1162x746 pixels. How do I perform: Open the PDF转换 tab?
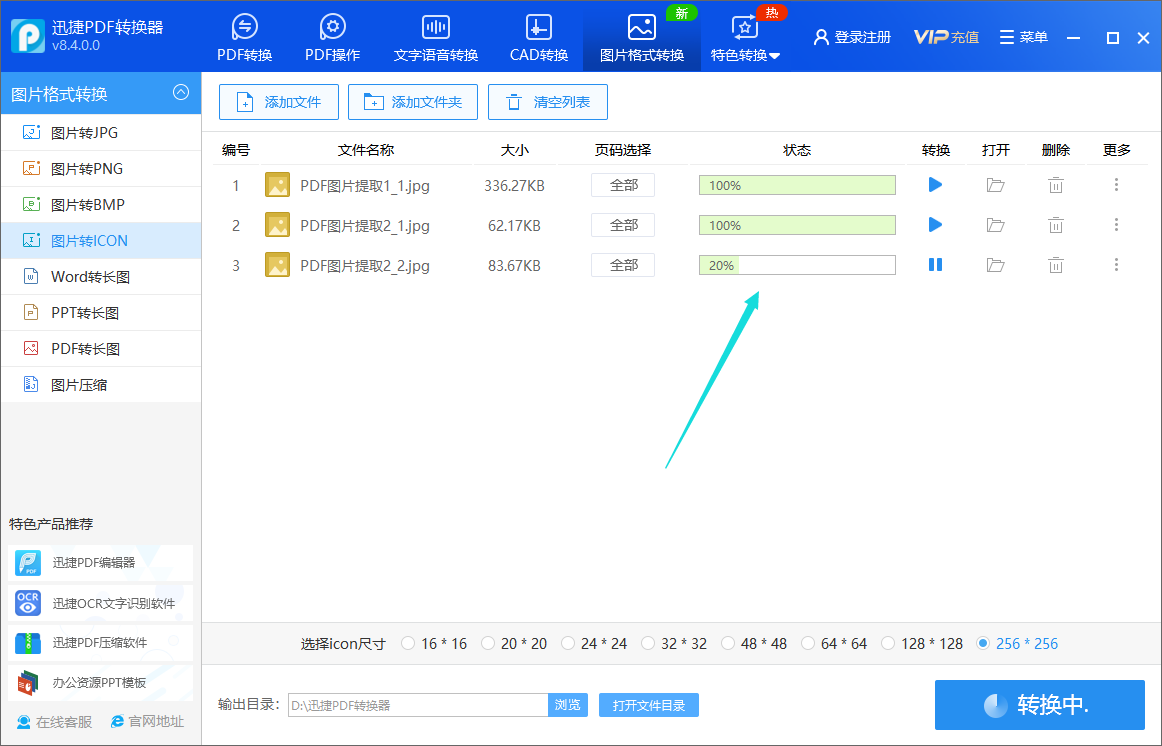coord(245,37)
